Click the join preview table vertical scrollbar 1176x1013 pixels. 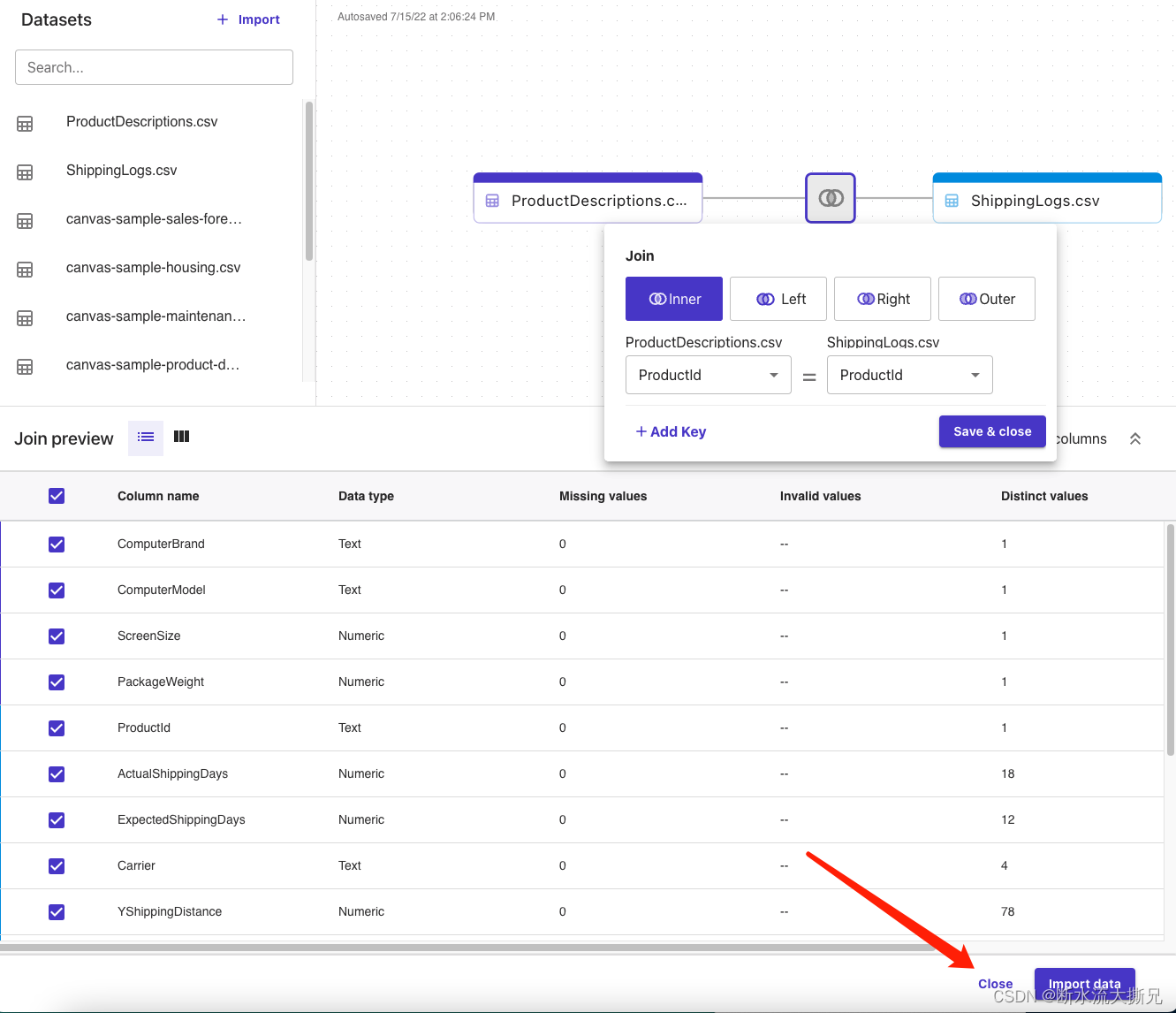(x=1171, y=641)
